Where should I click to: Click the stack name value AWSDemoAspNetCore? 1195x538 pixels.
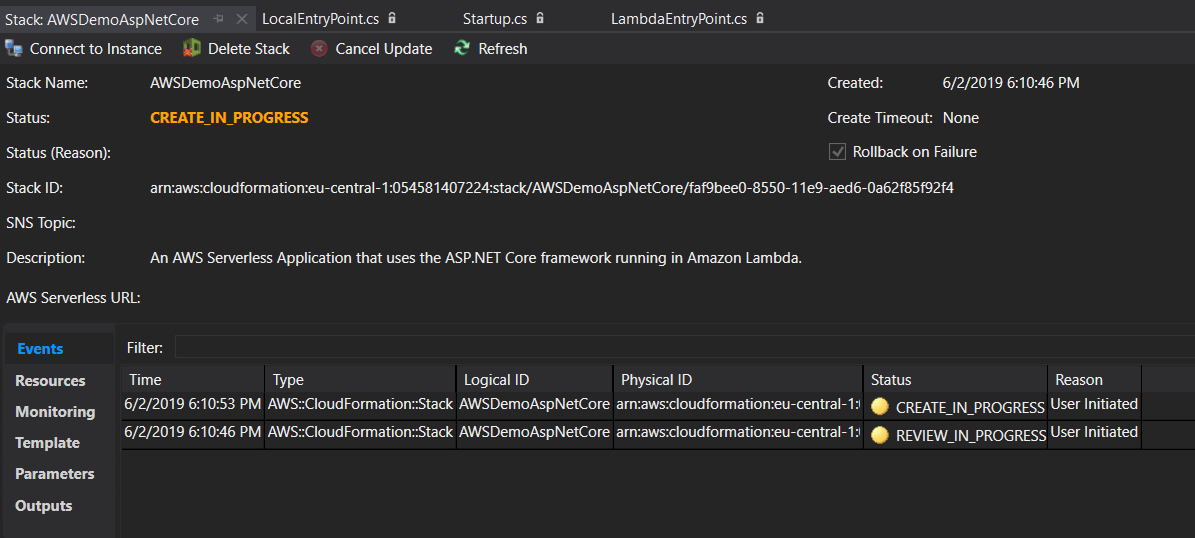226,83
